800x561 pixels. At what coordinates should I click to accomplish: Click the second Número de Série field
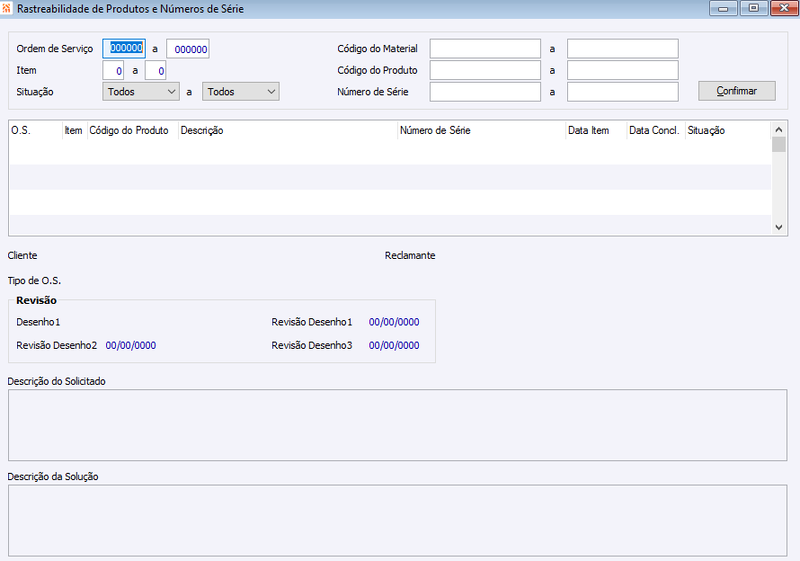coord(623,92)
